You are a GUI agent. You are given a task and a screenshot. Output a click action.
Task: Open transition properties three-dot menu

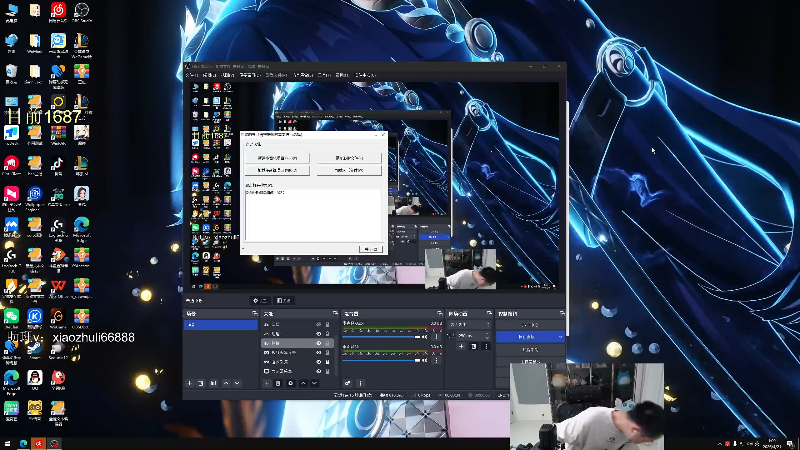[486, 346]
